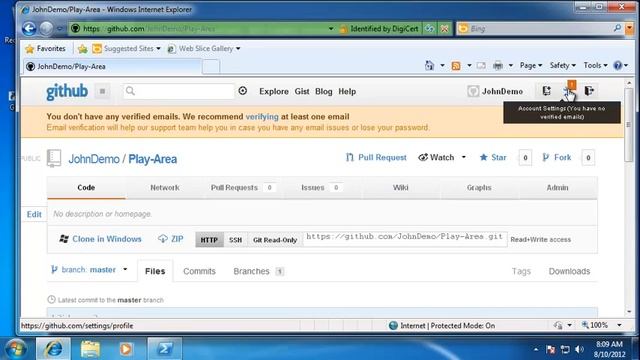Select the Commits subtab
The height and width of the screenshot is (360, 640).
199,271
